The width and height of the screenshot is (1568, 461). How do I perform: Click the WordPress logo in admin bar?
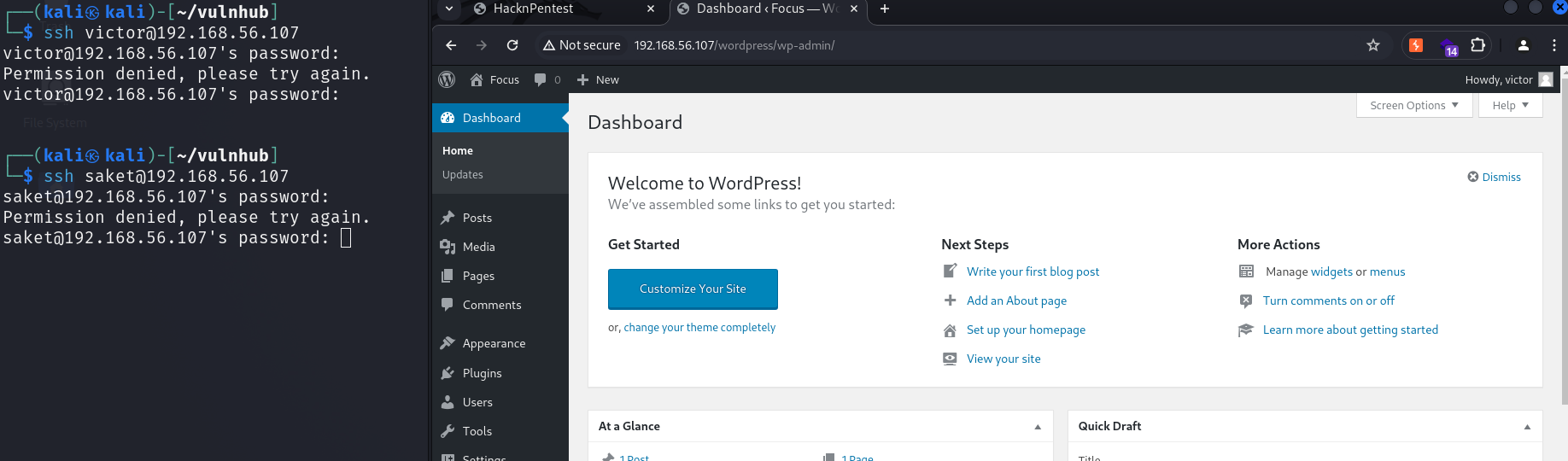[x=447, y=79]
